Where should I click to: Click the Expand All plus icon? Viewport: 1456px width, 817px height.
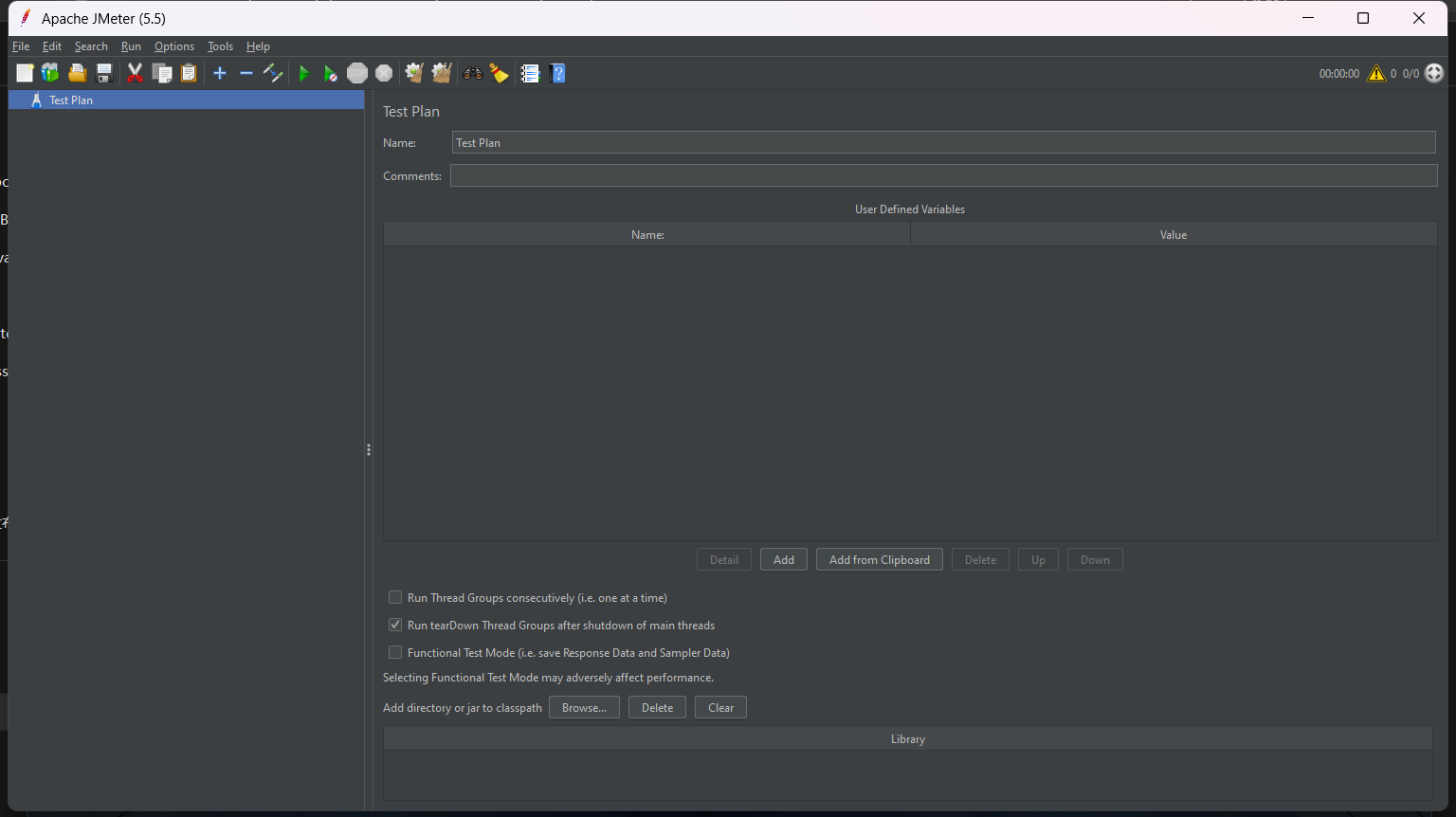[220, 73]
